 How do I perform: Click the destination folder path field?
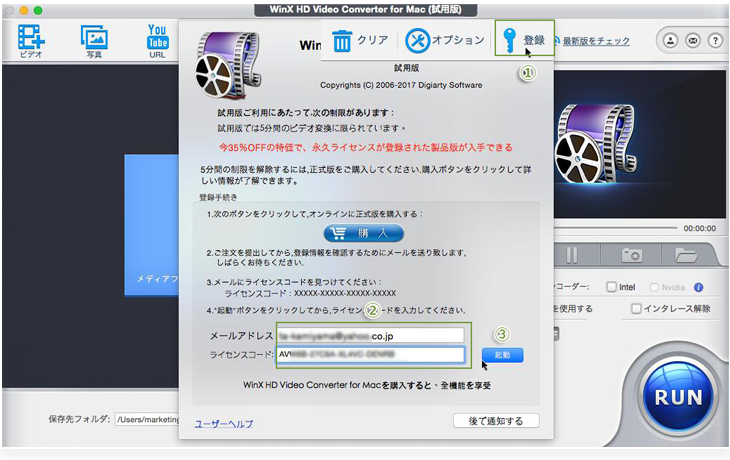pos(147,419)
